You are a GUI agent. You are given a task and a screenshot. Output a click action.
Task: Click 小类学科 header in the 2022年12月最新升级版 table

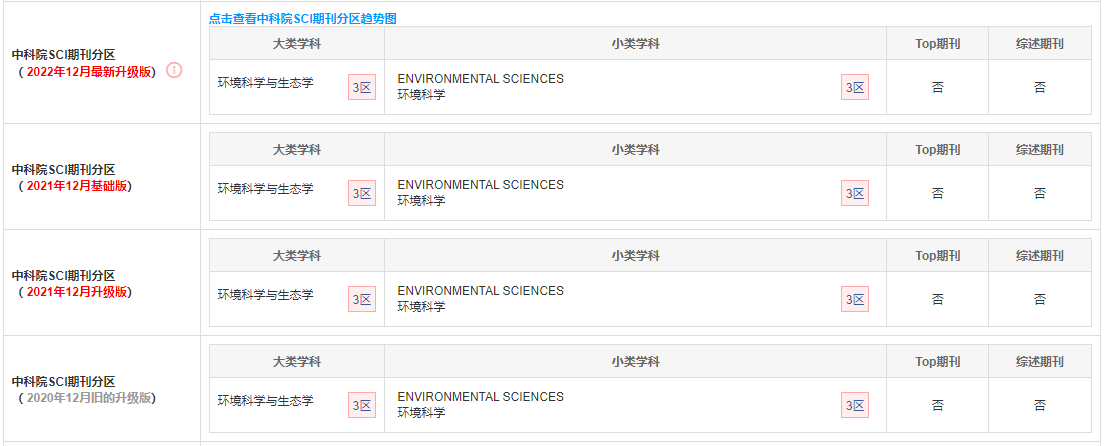click(x=636, y=44)
